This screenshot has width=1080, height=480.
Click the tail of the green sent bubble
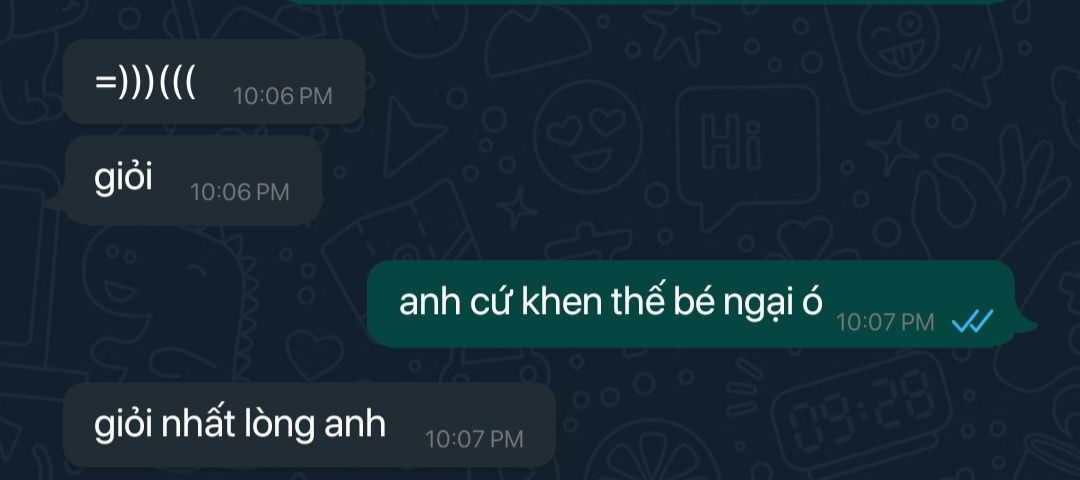pyautogui.click(x=1026, y=325)
